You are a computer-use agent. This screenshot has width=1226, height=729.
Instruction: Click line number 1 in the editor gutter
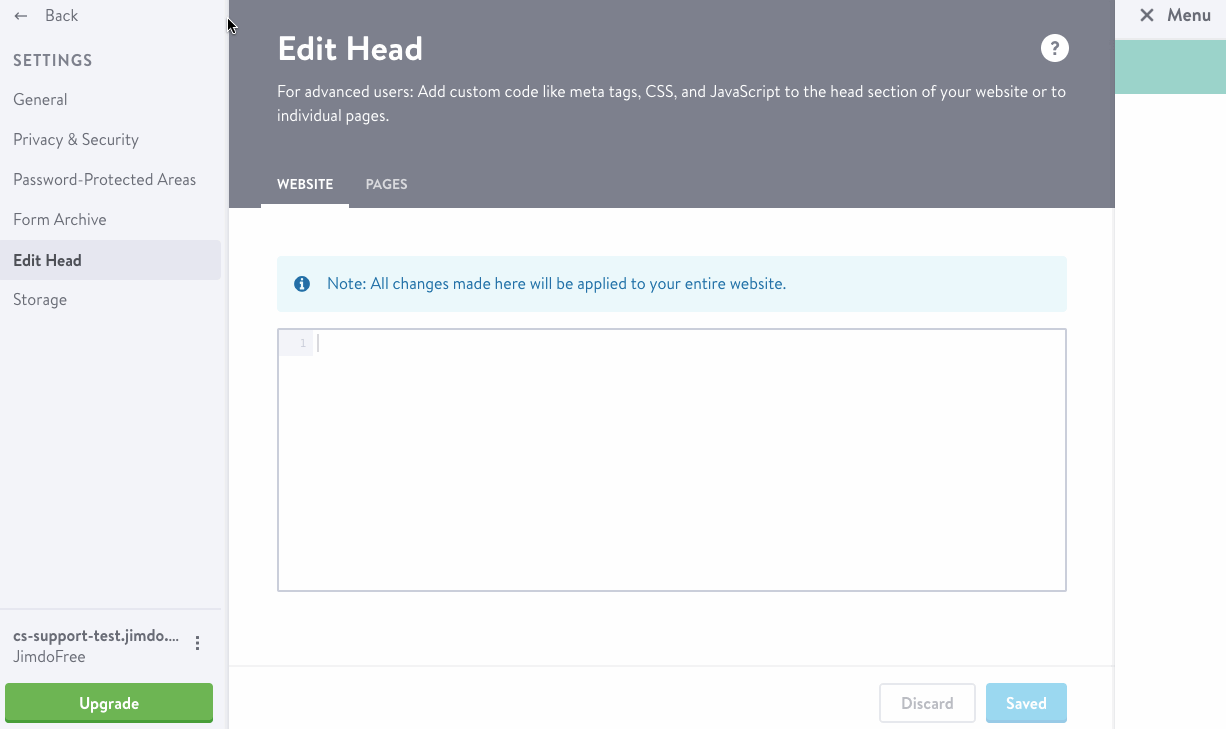pos(302,344)
